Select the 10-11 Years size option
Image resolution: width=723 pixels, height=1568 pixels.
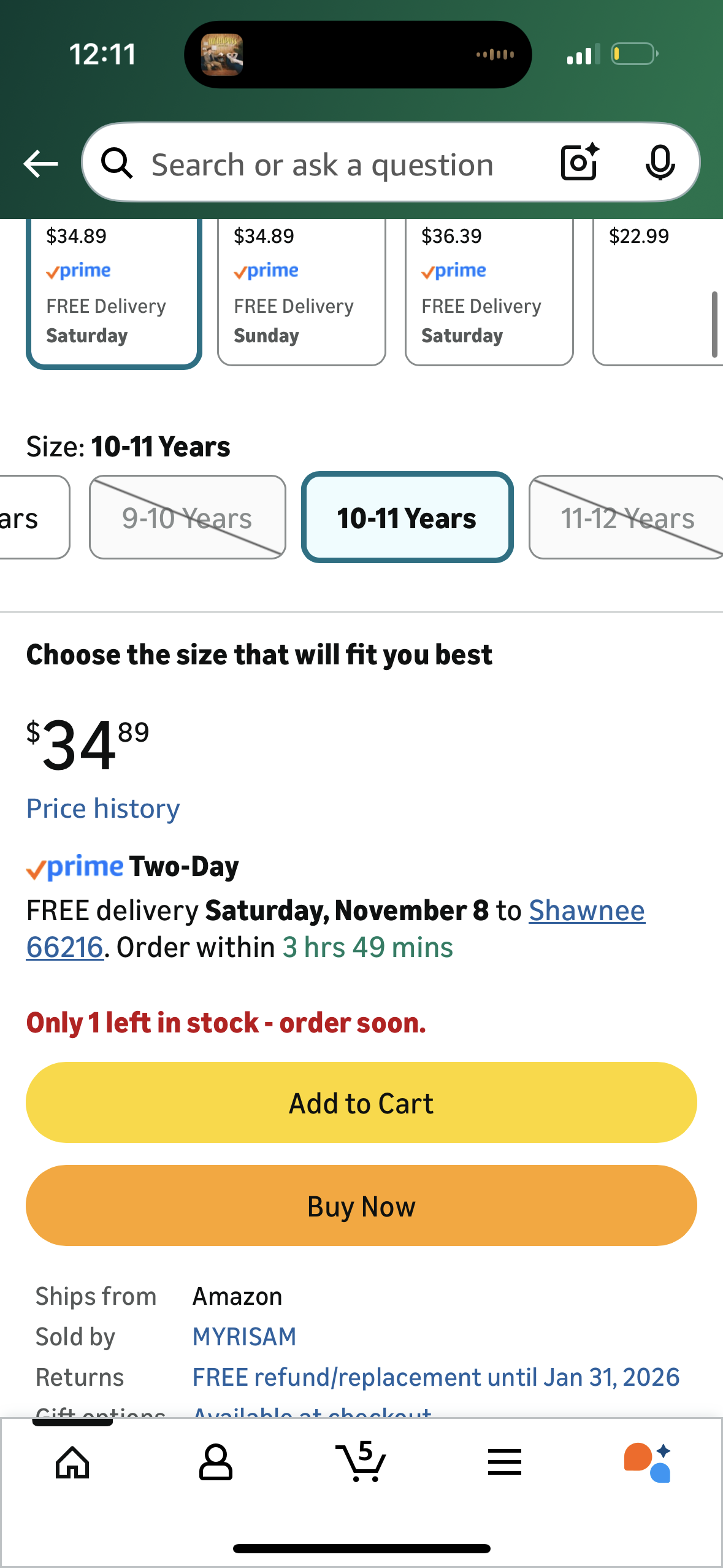pos(407,518)
